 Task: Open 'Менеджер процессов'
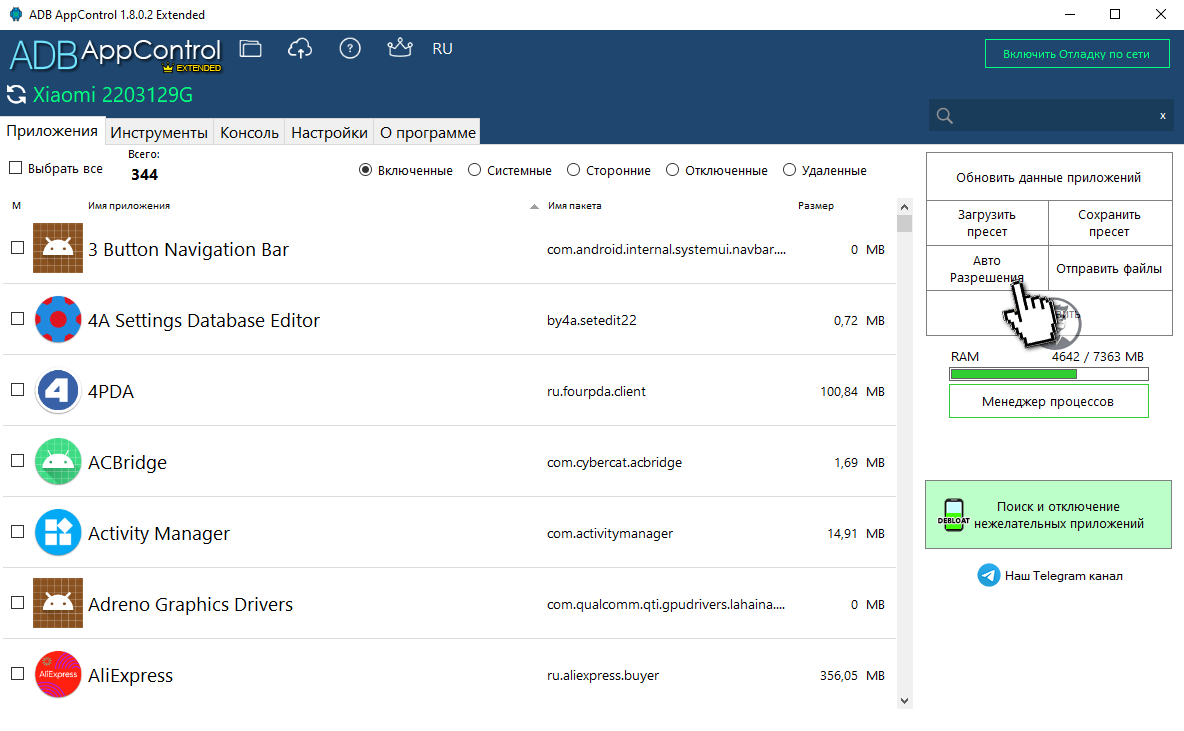(x=1048, y=401)
